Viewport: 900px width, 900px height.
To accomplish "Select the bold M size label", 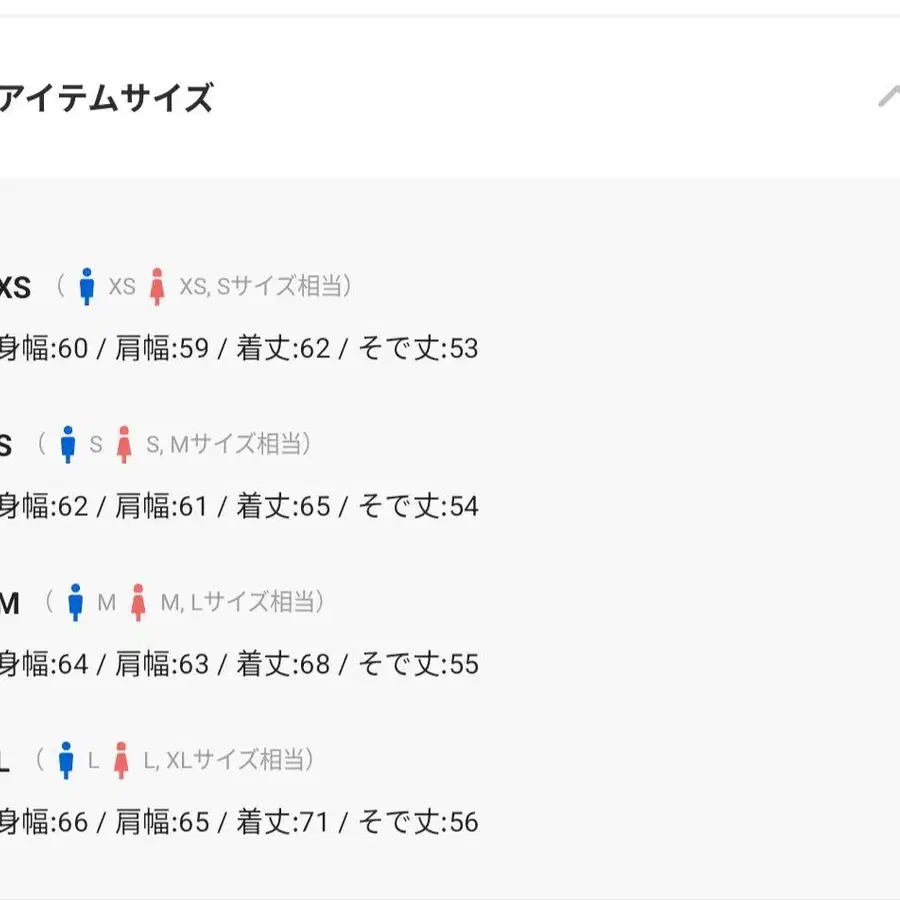I will pos(9,603).
